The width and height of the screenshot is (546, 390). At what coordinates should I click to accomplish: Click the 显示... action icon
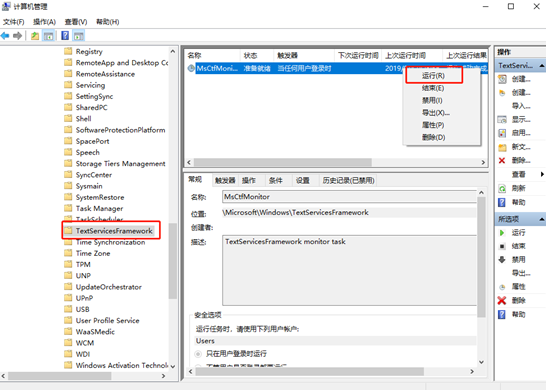pyautogui.click(x=502, y=120)
